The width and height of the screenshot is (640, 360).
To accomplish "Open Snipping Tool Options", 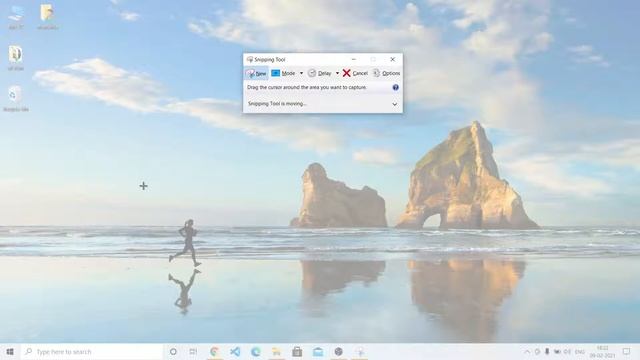I will pos(387,73).
